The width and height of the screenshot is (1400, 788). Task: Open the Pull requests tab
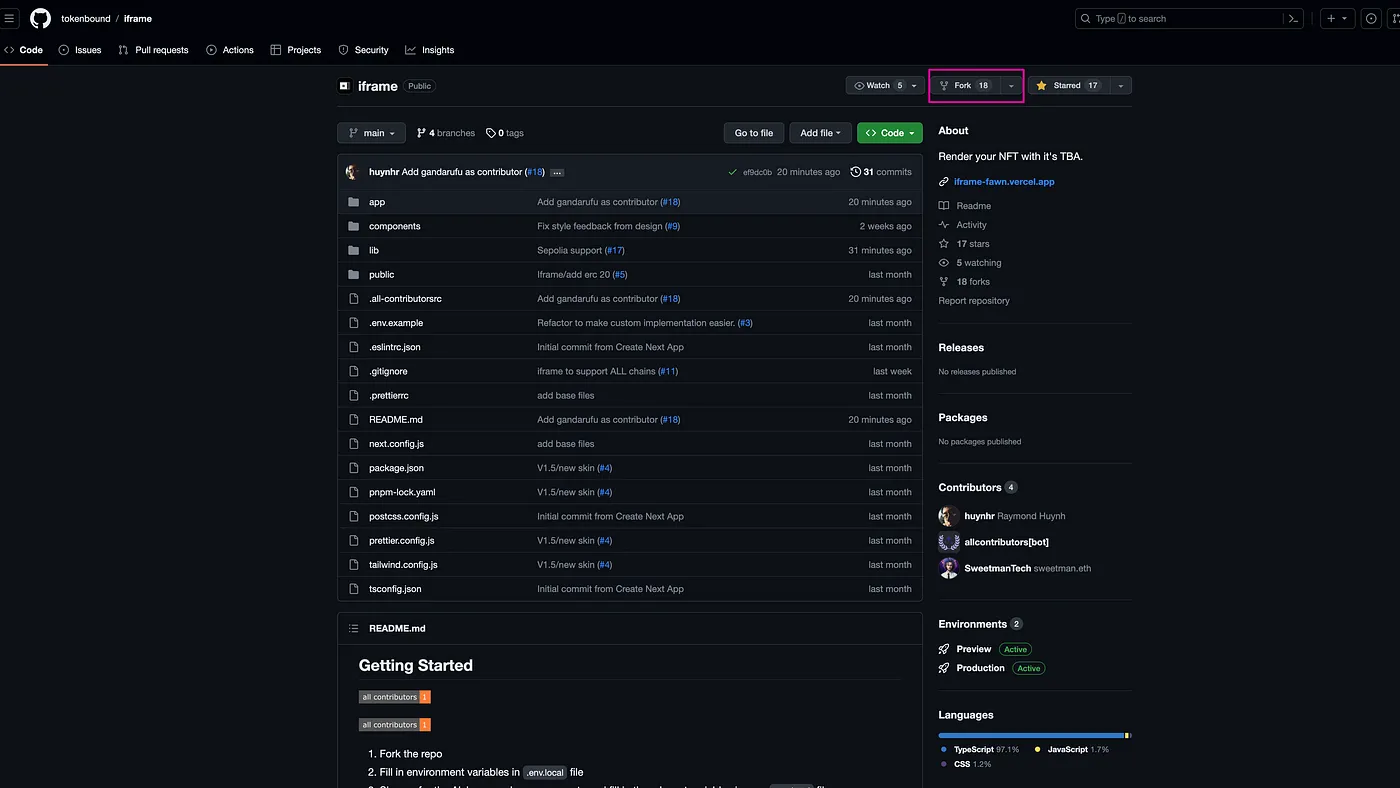153,50
